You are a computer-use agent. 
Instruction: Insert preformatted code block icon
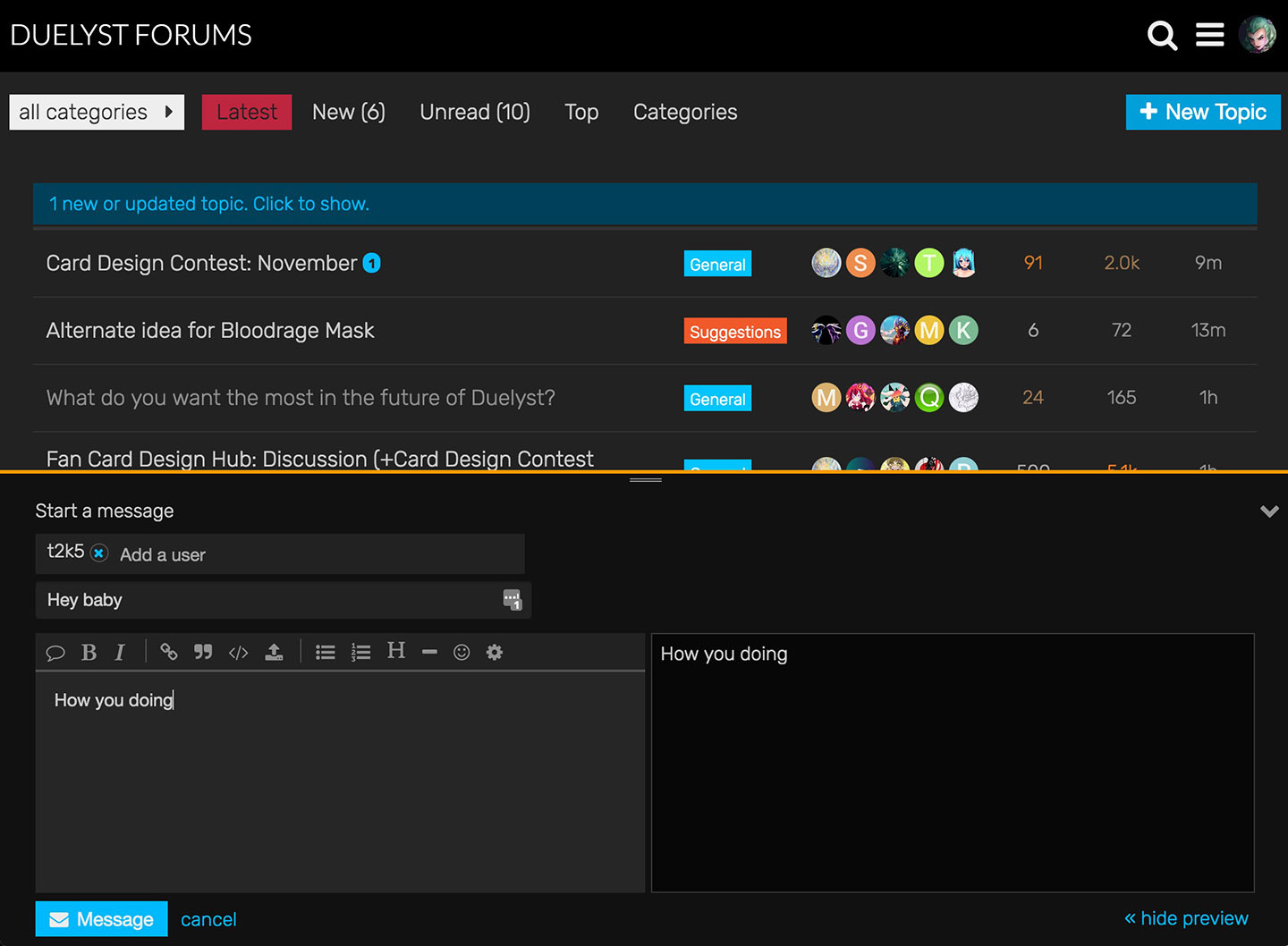[x=238, y=653]
